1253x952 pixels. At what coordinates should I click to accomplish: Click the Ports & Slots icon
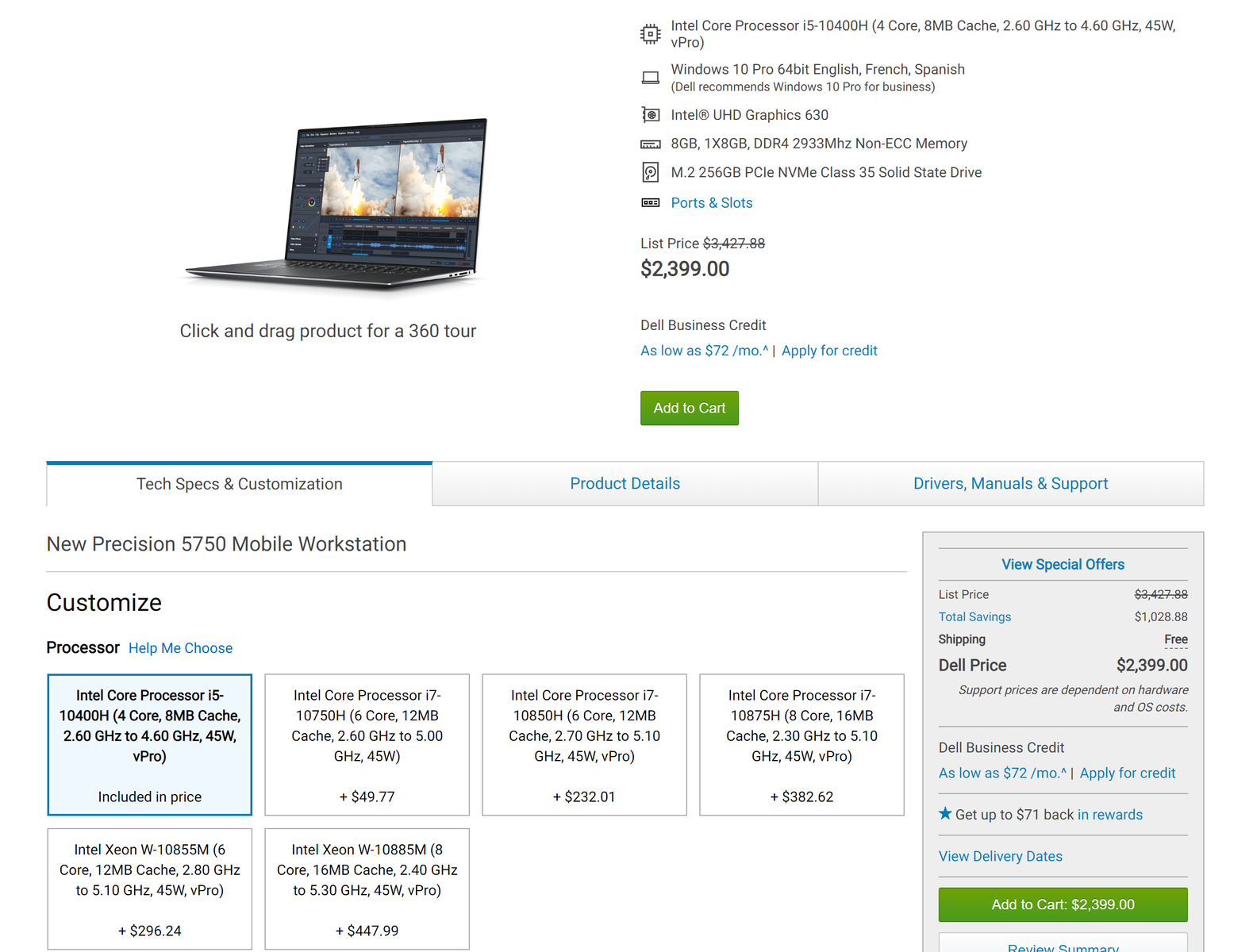click(x=650, y=203)
